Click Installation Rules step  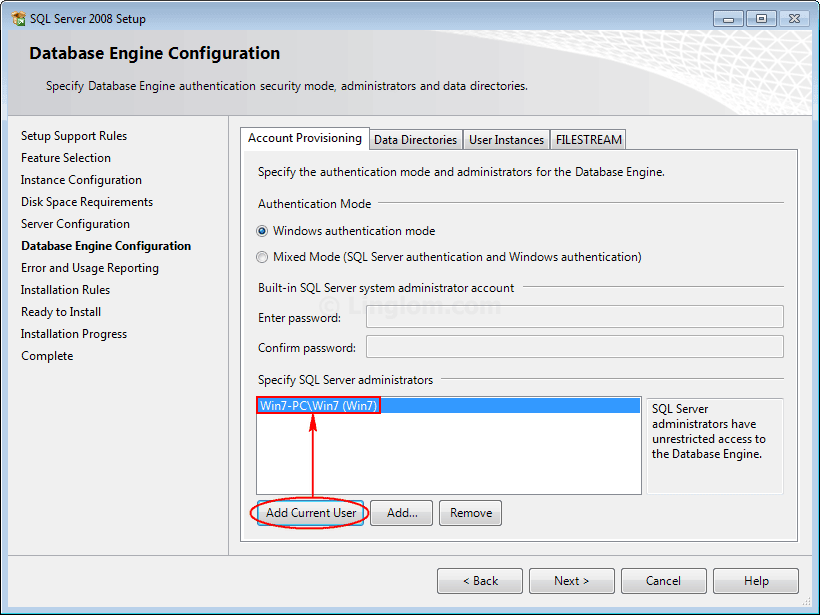65,290
